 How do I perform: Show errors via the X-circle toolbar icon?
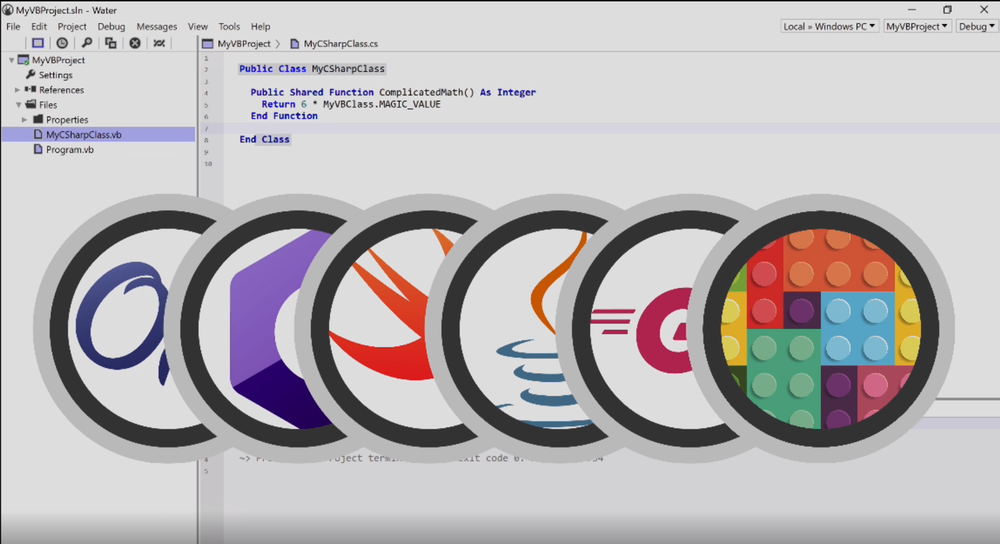pos(135,43)
